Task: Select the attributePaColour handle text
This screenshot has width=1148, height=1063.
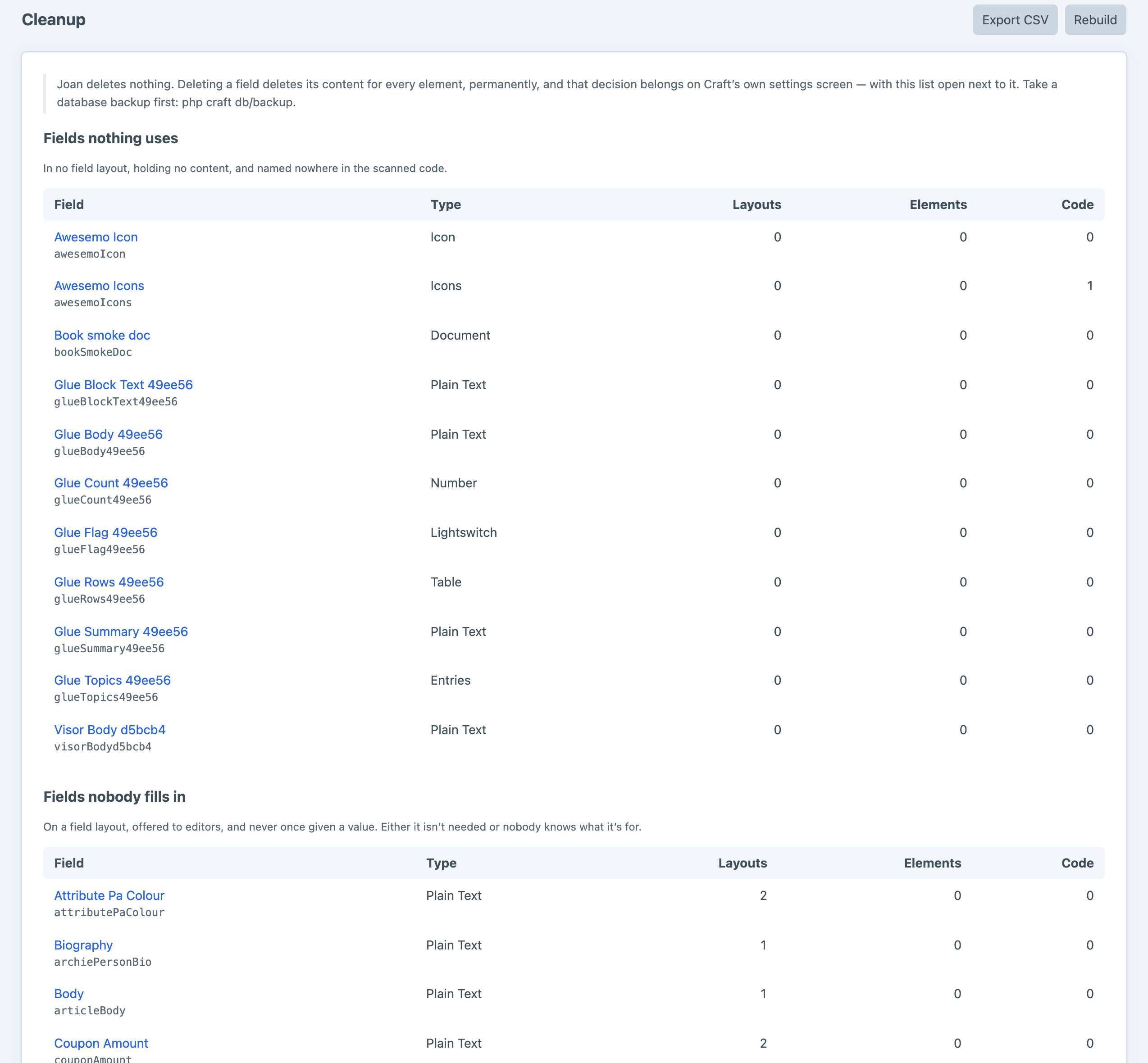Action: pos(109,912)
